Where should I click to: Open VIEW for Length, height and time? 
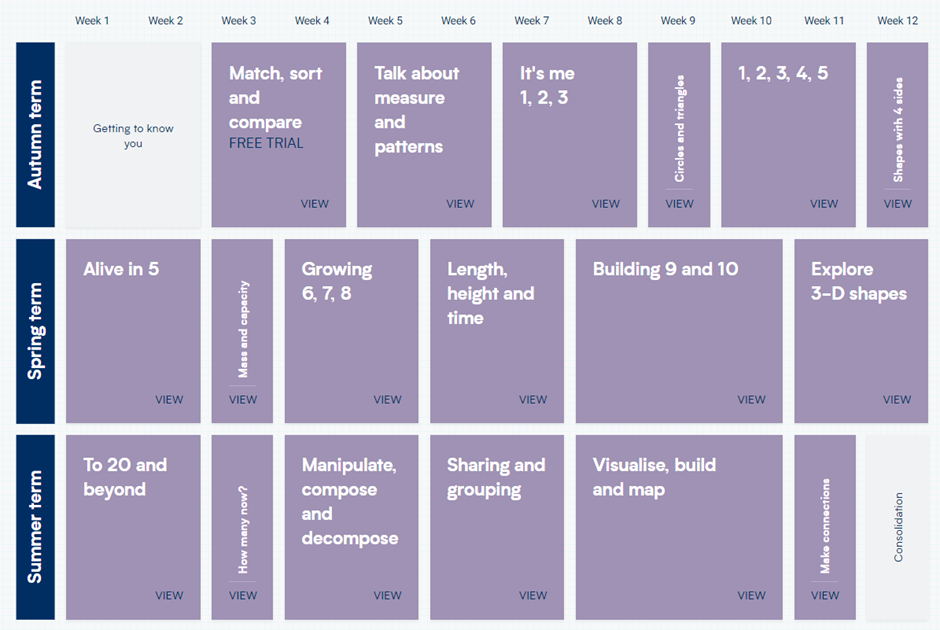pos(533,400)
